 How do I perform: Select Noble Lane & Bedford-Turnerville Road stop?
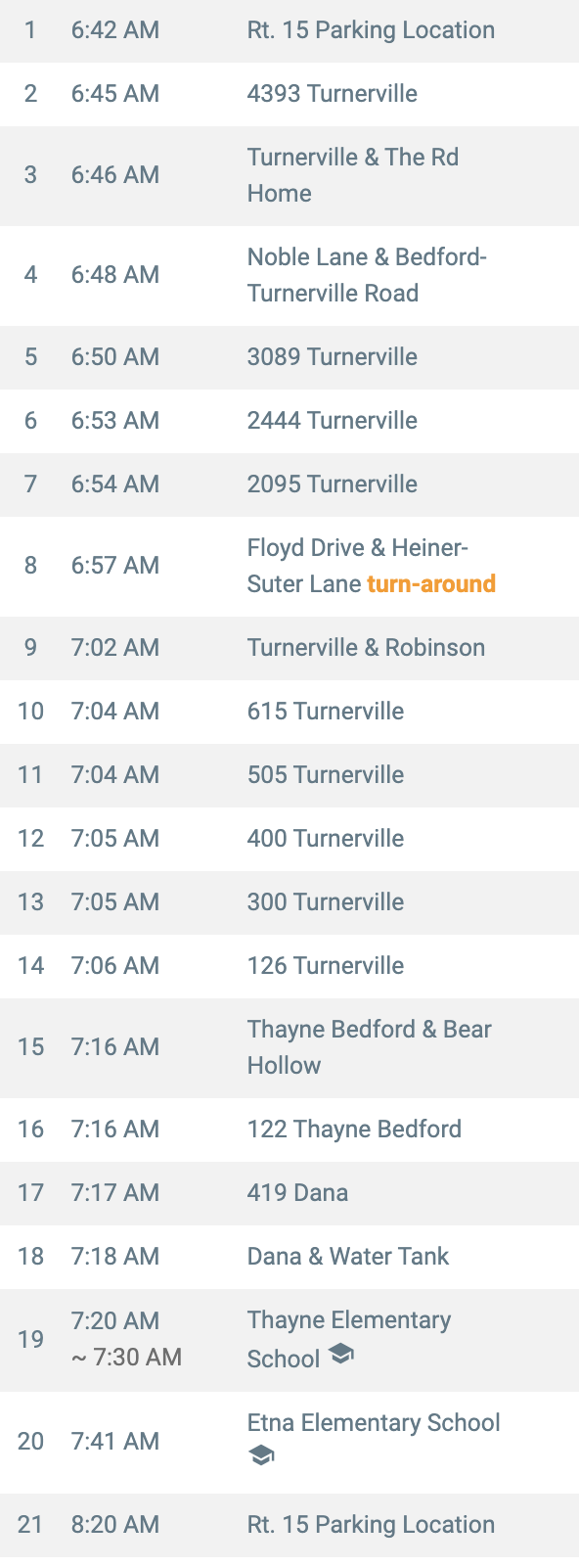coord(289,277)
